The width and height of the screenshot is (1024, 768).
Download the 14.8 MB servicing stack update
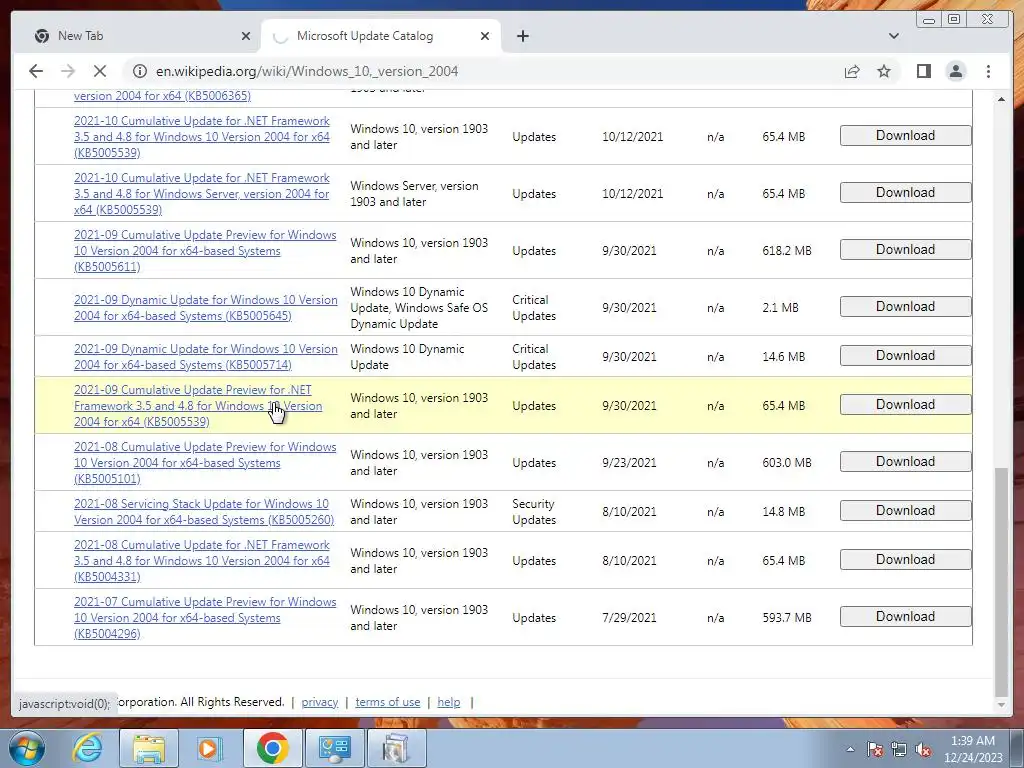[x=905, y=510]
